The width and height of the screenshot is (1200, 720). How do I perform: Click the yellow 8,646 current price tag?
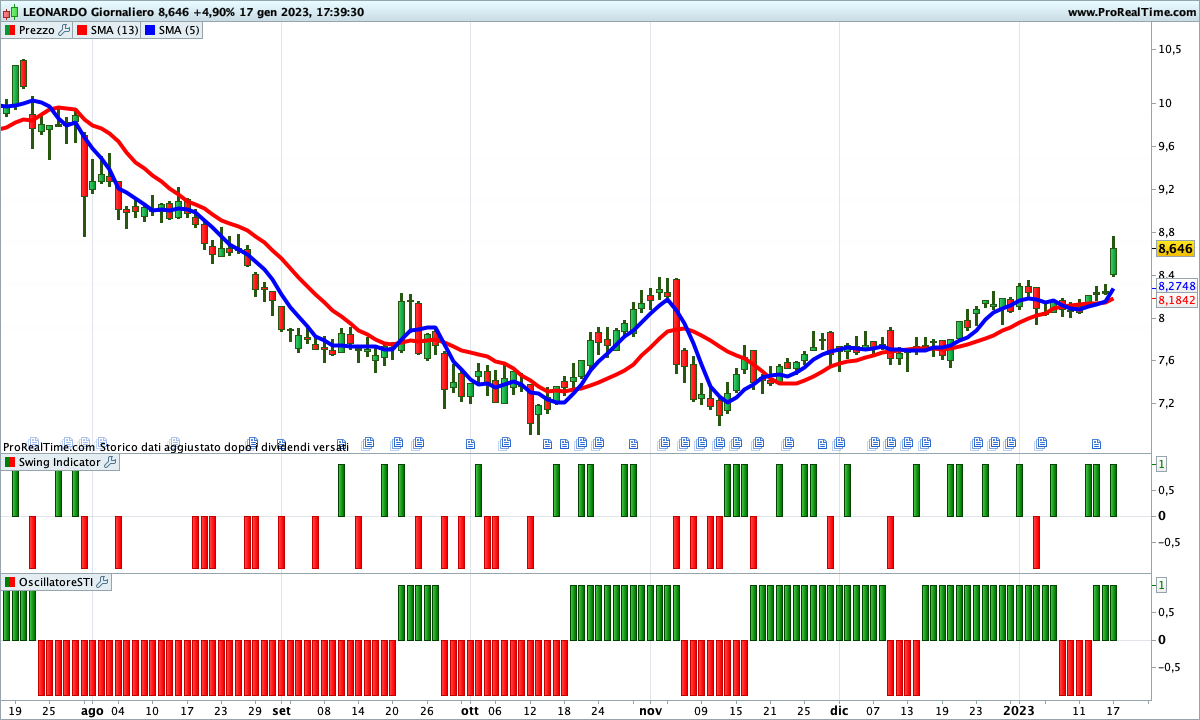point(1174,248)
